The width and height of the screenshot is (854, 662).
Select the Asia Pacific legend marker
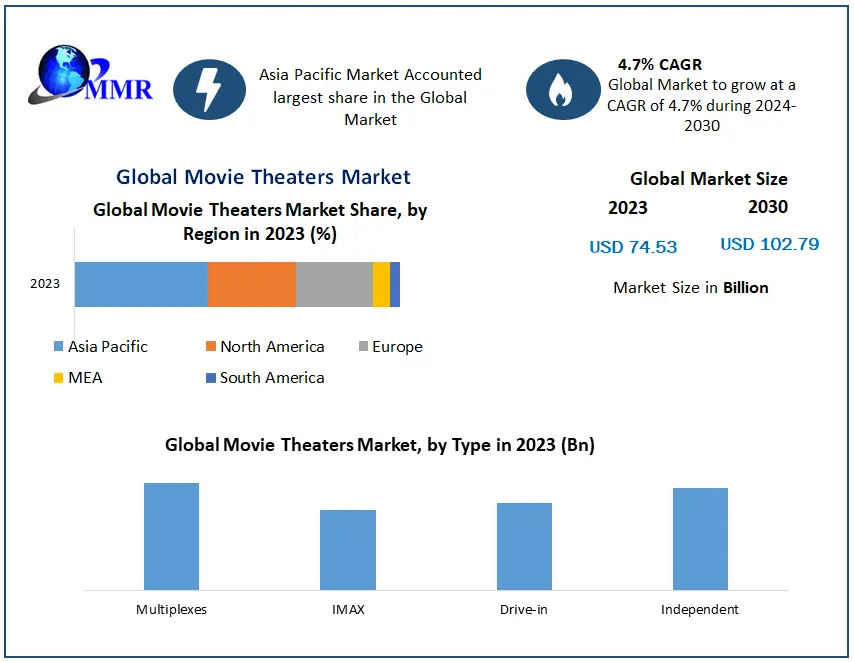pos(57,347)
